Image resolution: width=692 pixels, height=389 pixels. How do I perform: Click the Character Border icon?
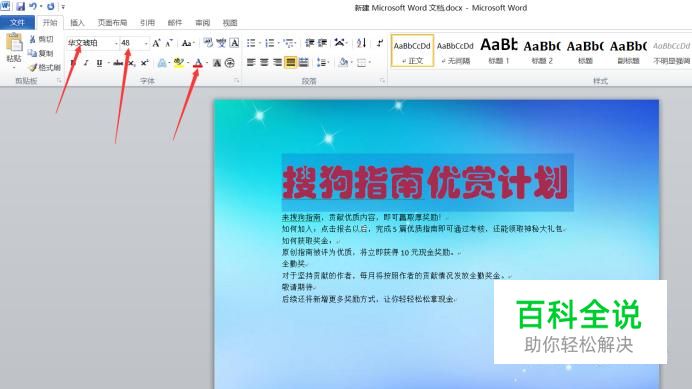[234, 43]
